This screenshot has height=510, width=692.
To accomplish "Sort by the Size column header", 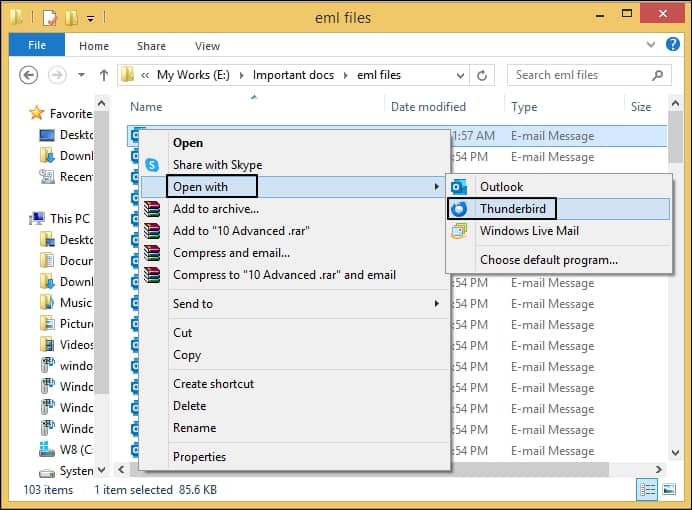I will (x=641, y=107).
